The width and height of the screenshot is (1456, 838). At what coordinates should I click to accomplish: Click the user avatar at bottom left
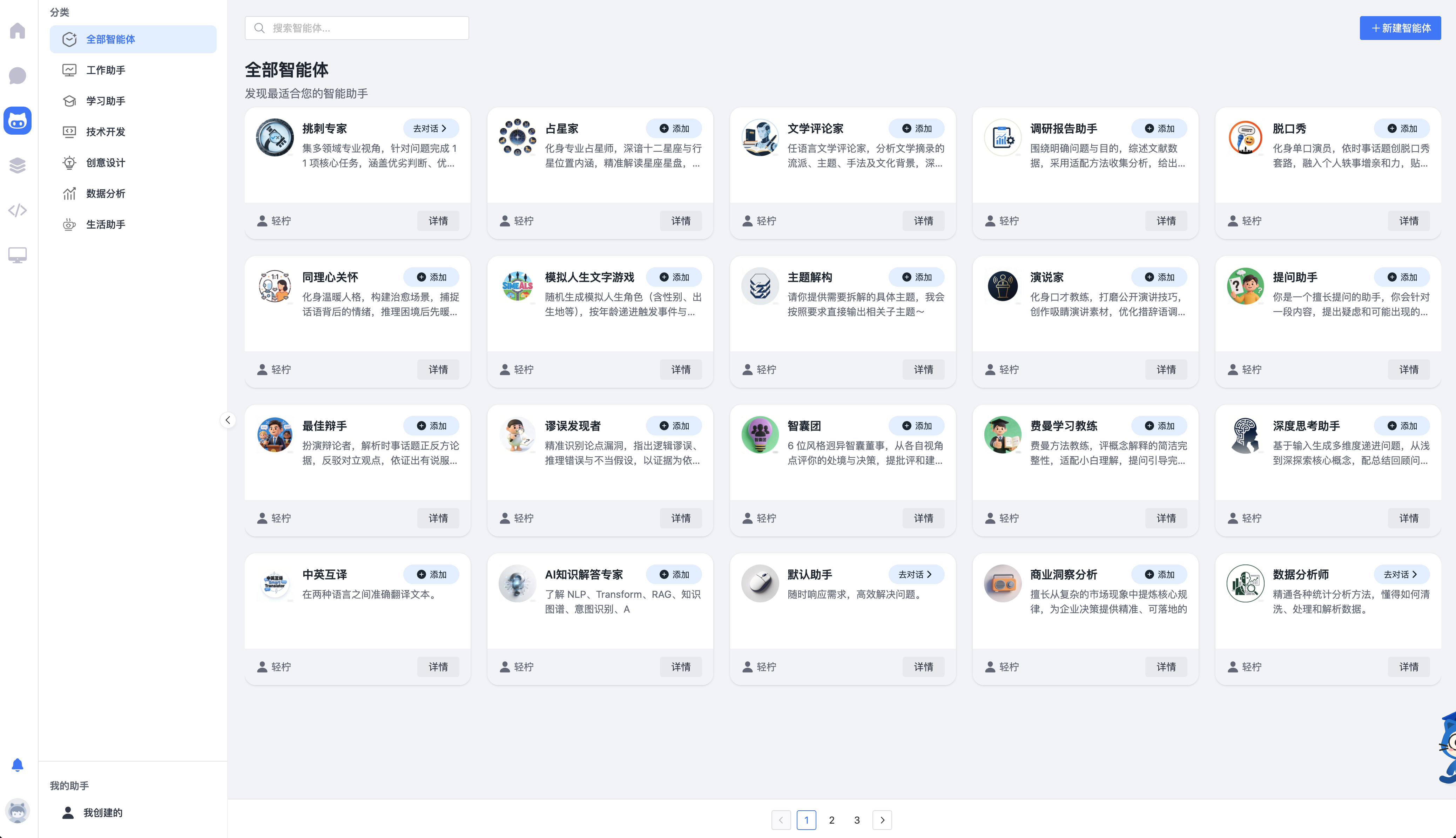point(17,811)
